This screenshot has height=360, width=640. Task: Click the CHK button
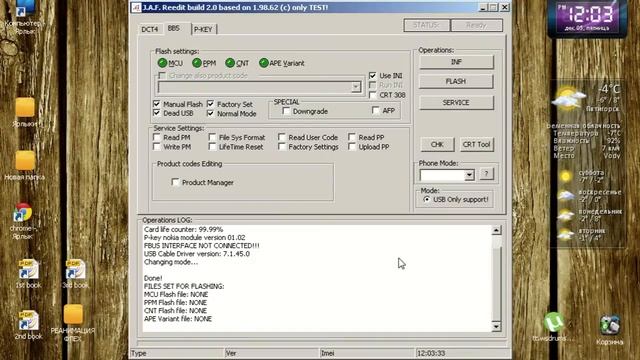pos(437,144)
